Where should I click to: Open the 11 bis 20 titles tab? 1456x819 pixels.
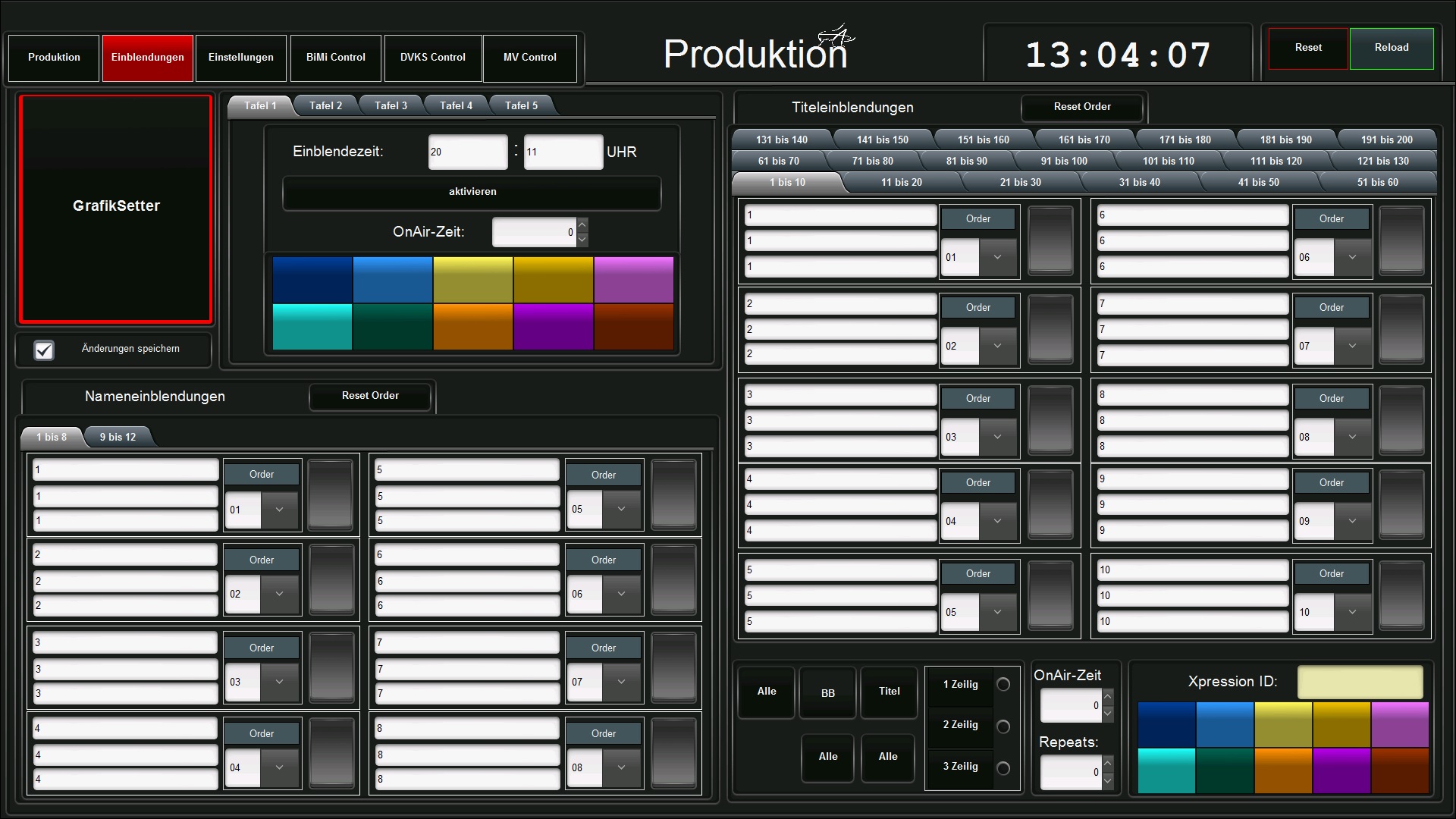(x=901, y=182)
